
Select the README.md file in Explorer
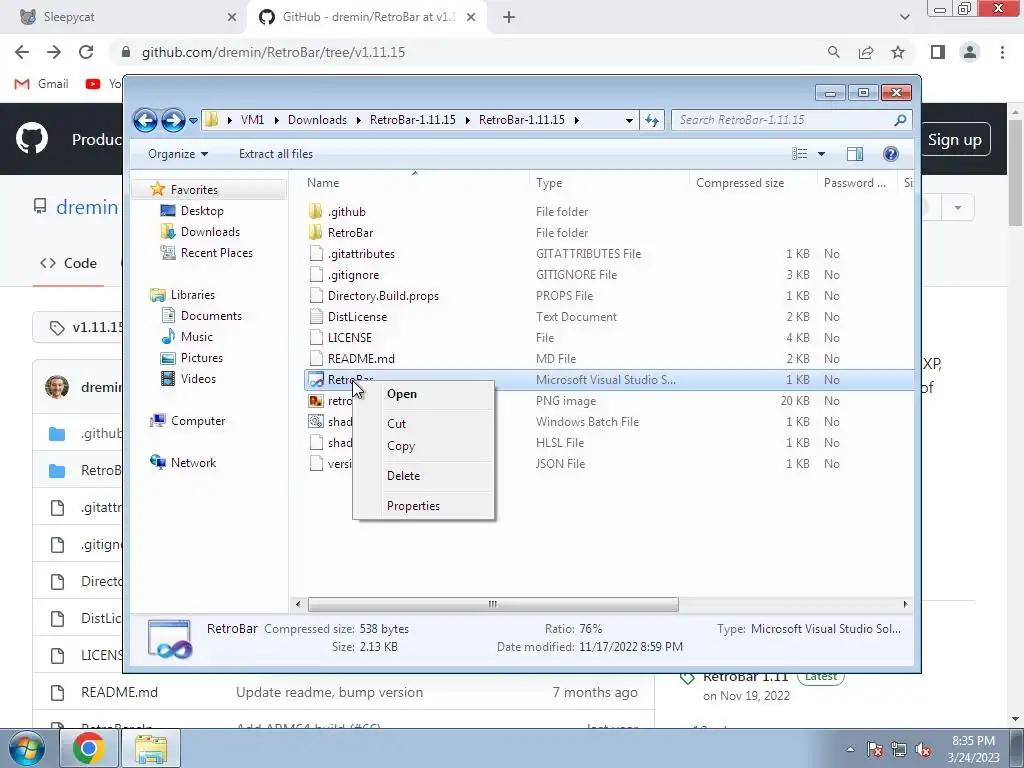tap(361, 359)
